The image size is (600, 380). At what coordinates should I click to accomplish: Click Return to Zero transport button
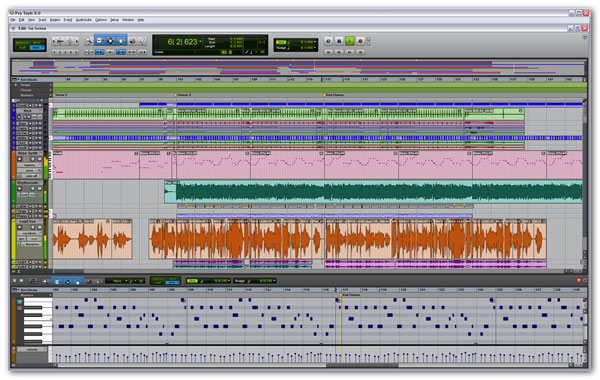point(328,51)
